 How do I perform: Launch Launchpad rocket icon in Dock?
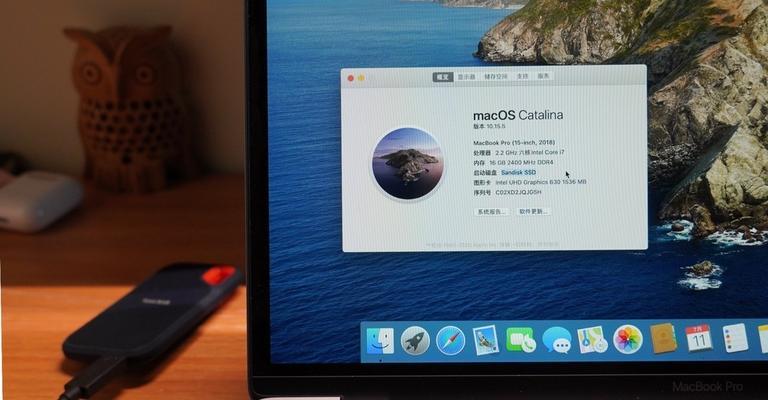tap(415, 341)
